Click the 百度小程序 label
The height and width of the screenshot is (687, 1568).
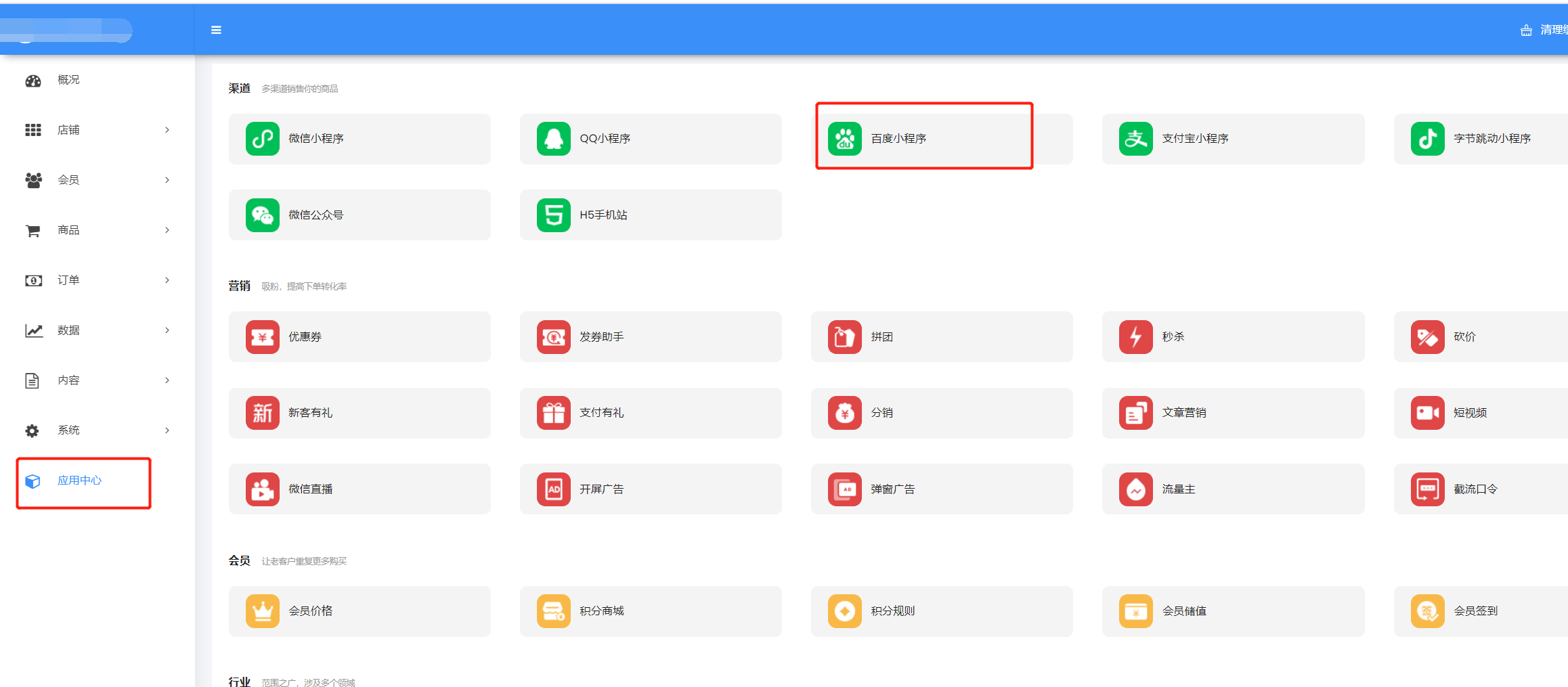(x=898, y=139)
